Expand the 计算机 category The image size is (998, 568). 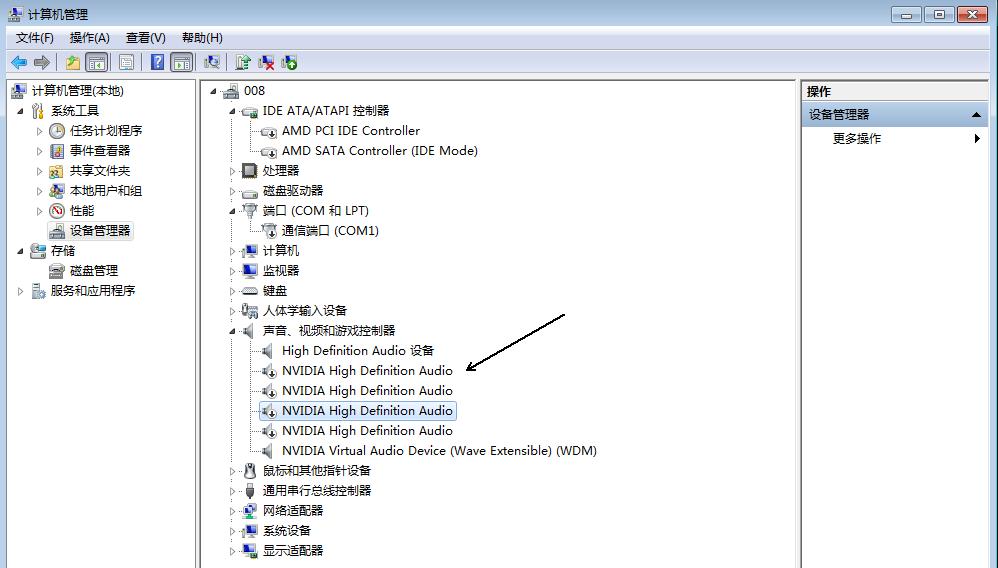point(232,252)
